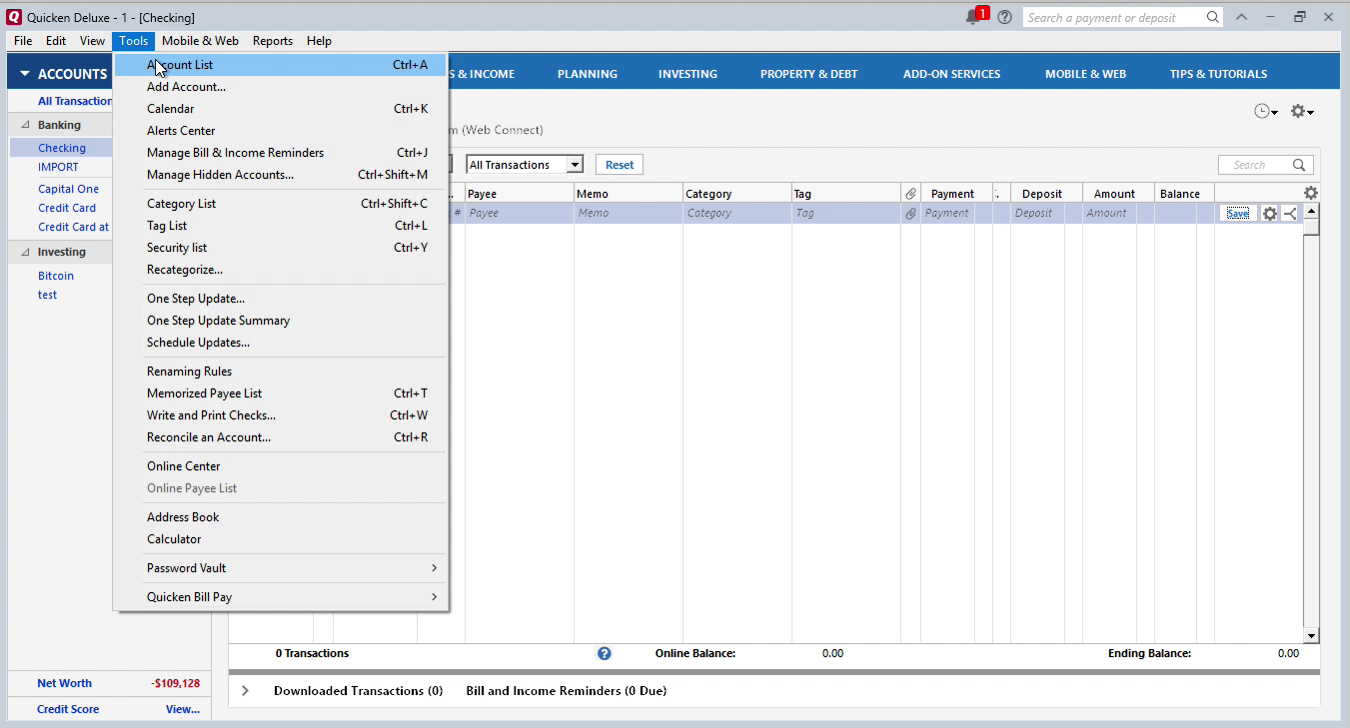Switch to the Investing tab
This screenshot has height=728, width=1350.
[x=687, y=74]
